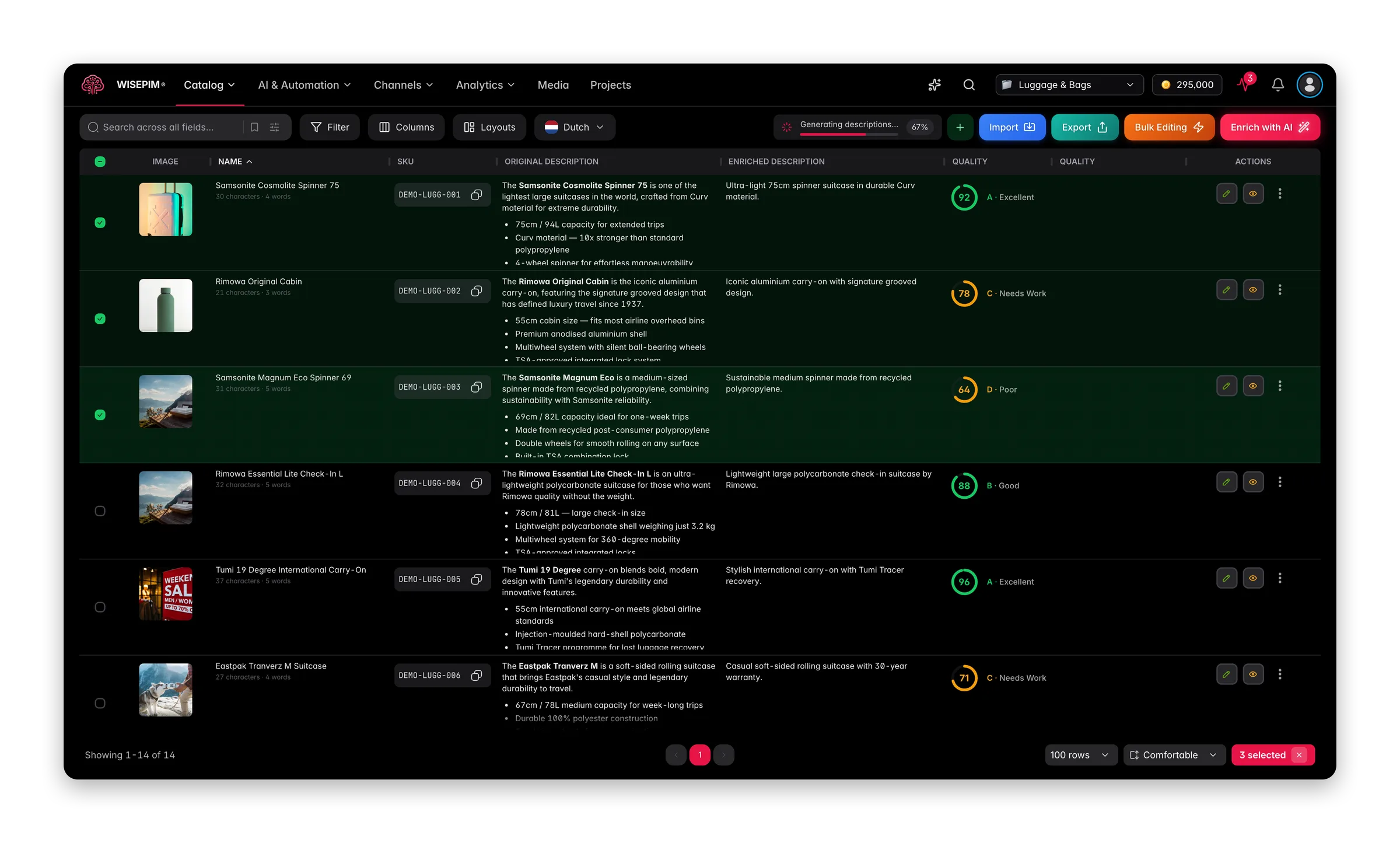The width and height of the screenshot is (1400, 843).
Task: Expand the Analytics menu
Action: coord(485,85)
